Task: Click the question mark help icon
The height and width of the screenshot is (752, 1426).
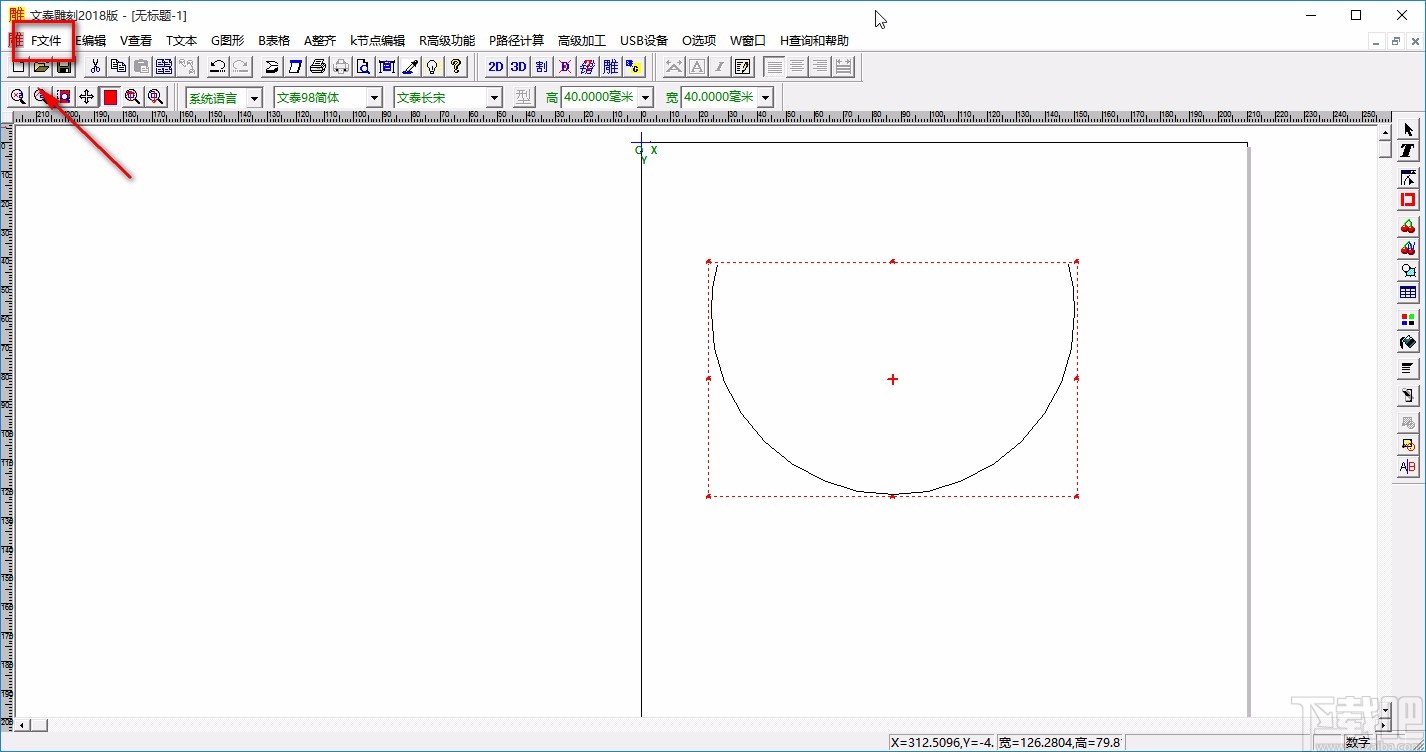Action: 456,67
